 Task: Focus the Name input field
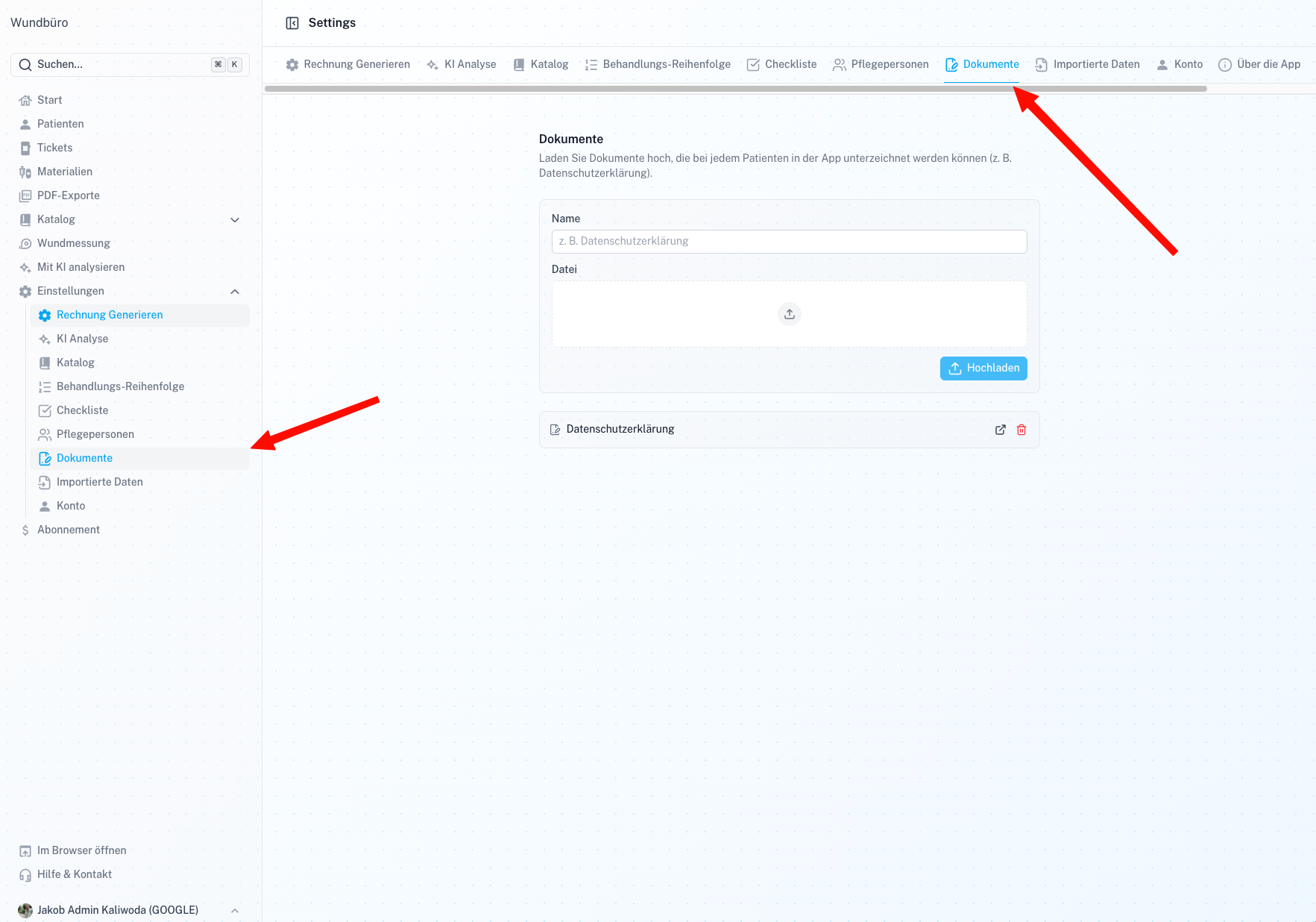pos(789,242)
